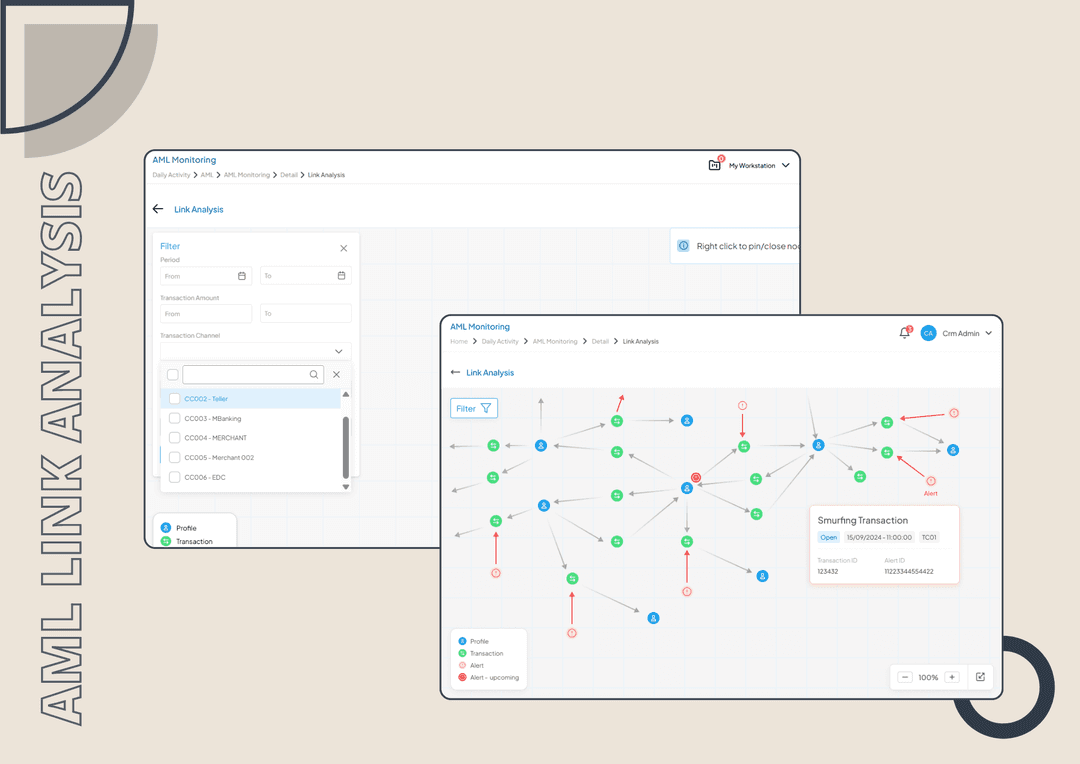
Task: Click the Detail breadcrumb in front window
Action: coord(600,342)
